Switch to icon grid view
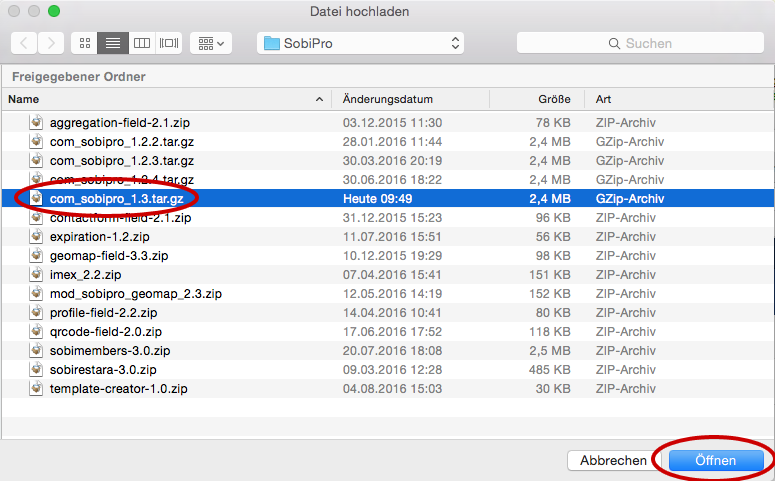The width and height of the screenshot is (775, 481). pyautogui.click(x=85, y=44)
